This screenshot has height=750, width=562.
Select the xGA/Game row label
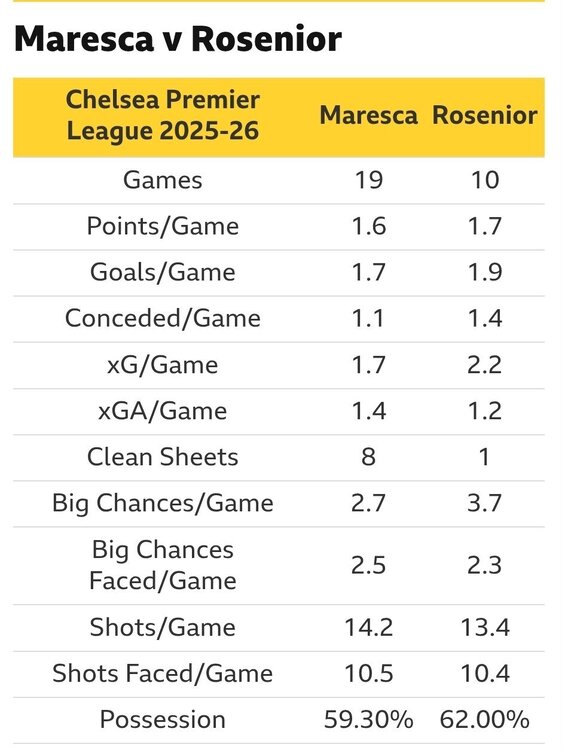163,411
